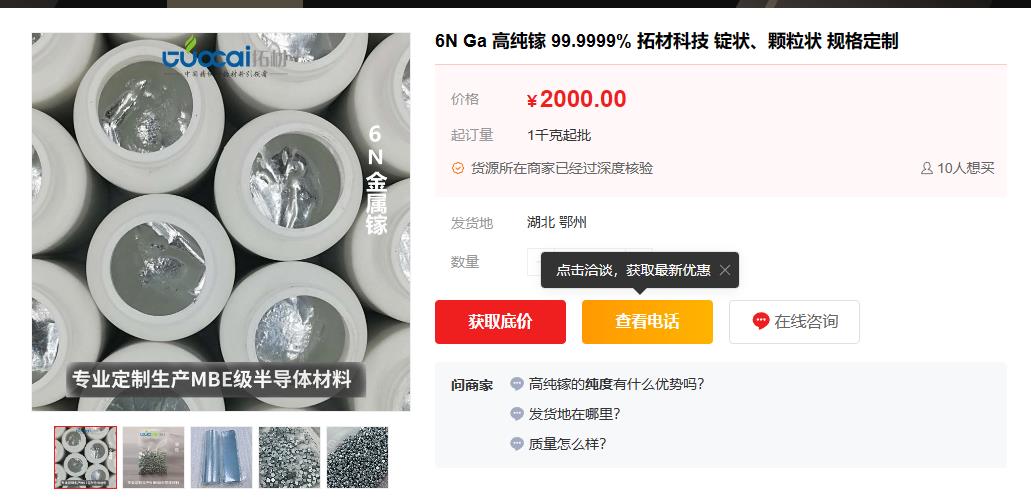Screen dimensions: 1031x499
Task: Click the main 6N金属镓 product image
Action: [x=221, y=222]
